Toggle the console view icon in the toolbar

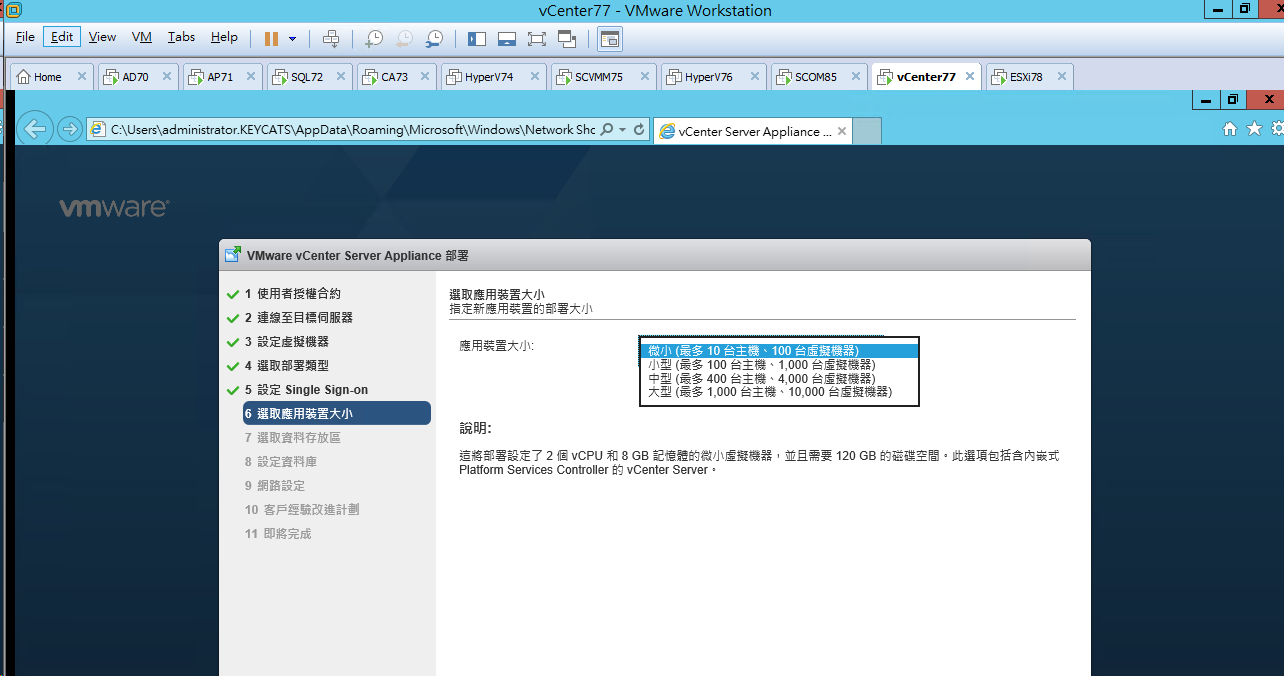(x=610, y=39)
